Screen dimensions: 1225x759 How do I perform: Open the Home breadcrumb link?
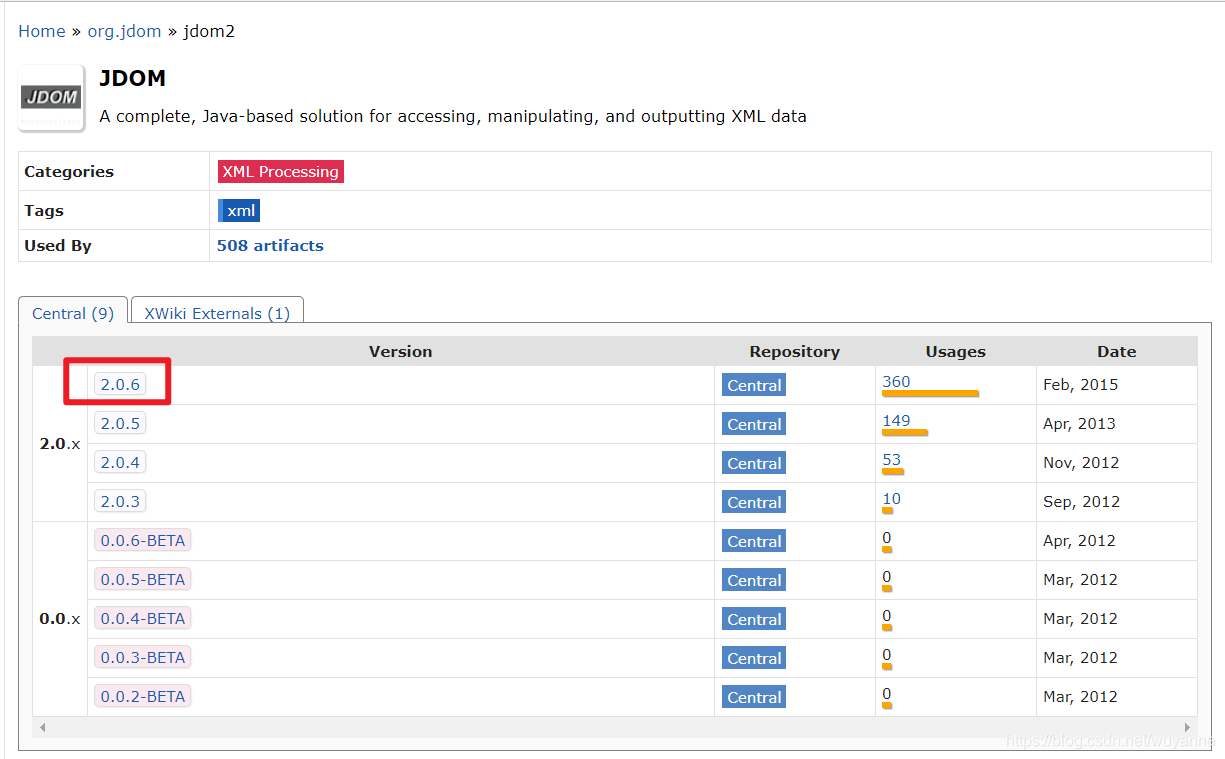click(42, 31)
